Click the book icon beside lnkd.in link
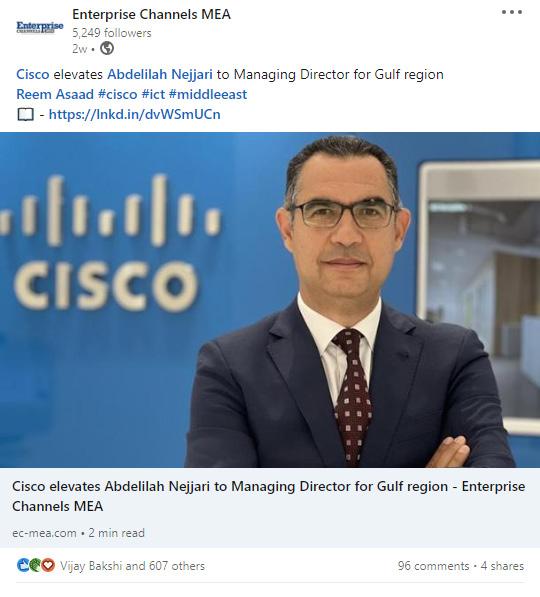The width and height of the screenshot is (540, 597). [26, 114]
